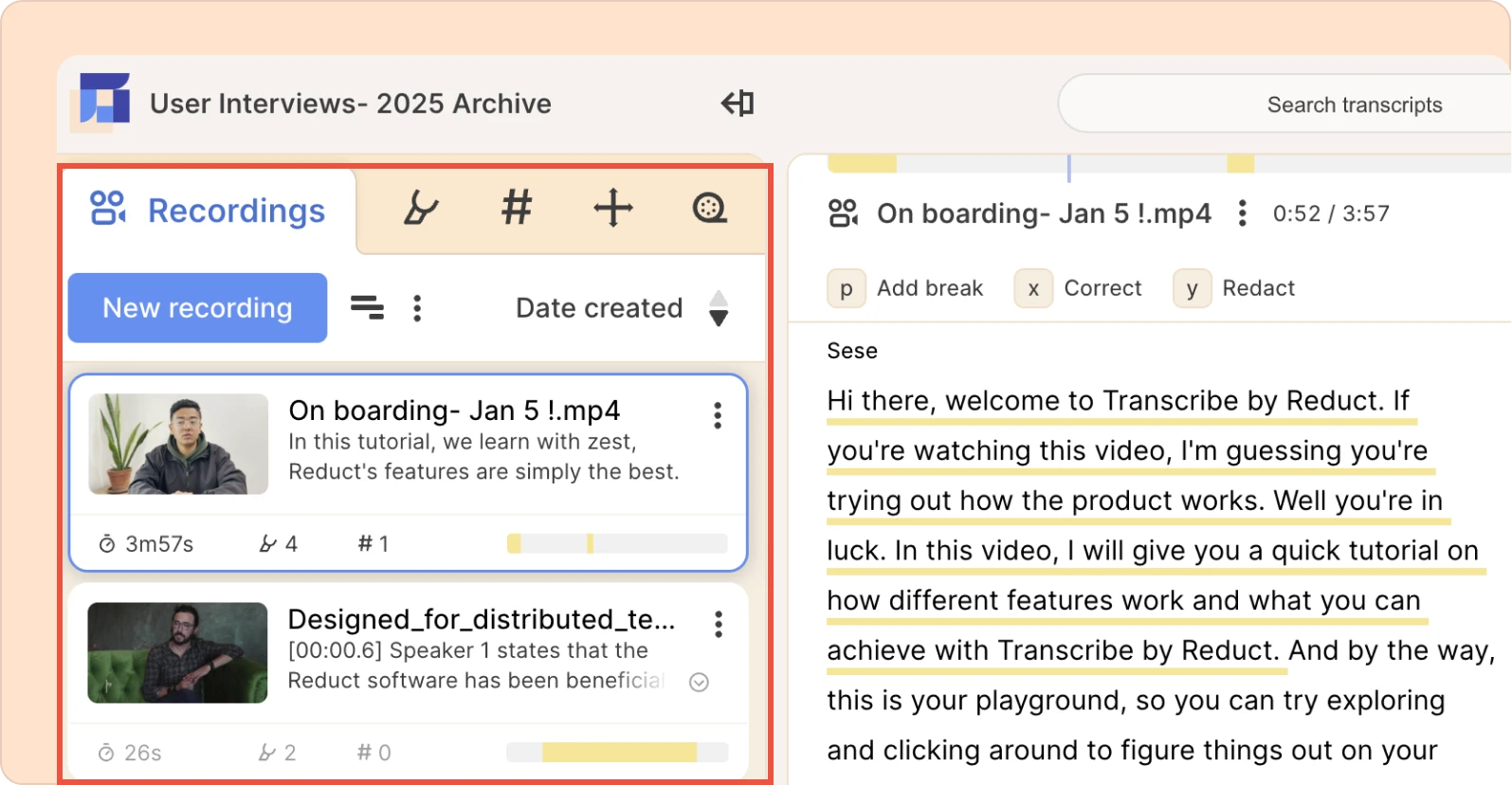Click the New recording button
1512x785 pixels.
[x=197, y=308]
